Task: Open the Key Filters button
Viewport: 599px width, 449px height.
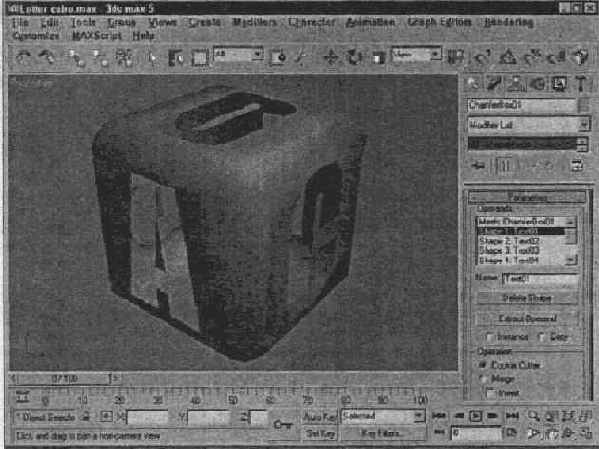Action: point(384,433)
